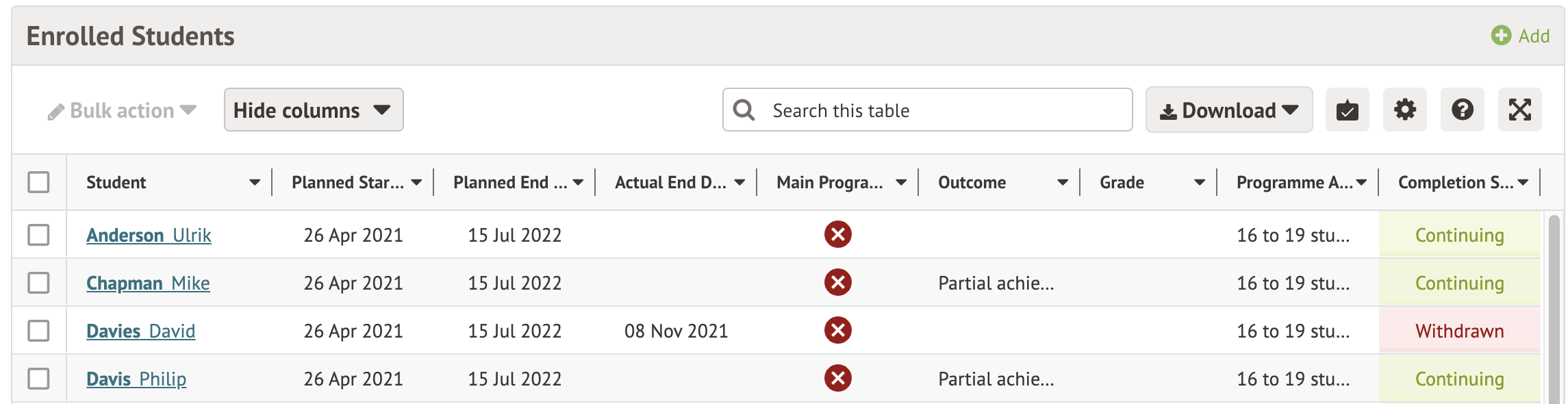Open the Hide columns dropdown
Viewport: 1568px width, 404px height.
313,110
